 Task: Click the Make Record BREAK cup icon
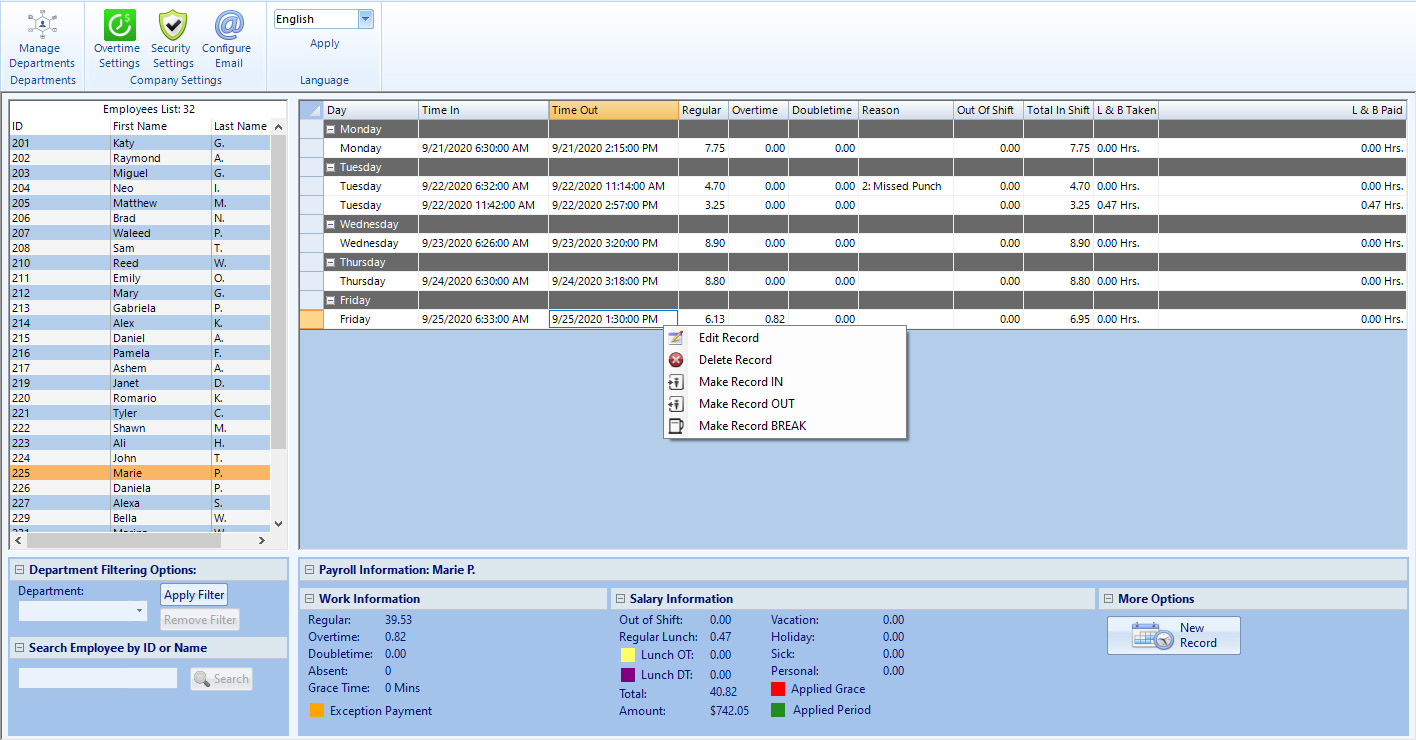[676, 426]
